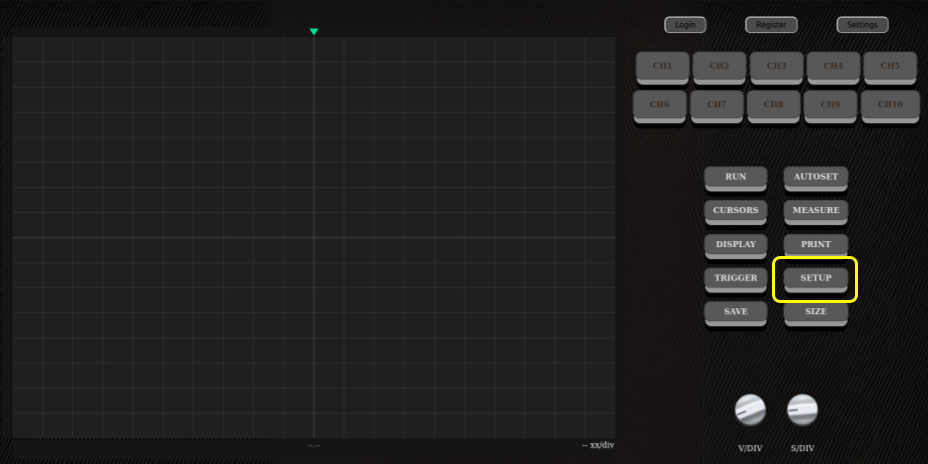
Task: Toggle channel CH4
Action: (x=833, y=67)
